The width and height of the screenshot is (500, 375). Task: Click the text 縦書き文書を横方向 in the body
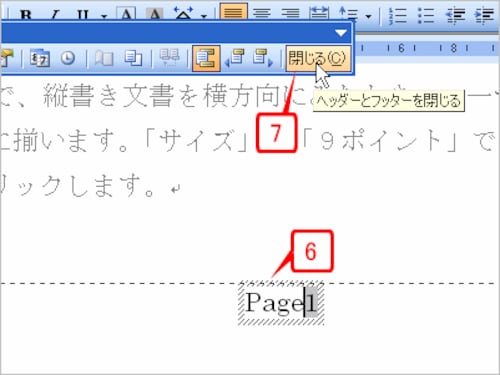[x=161, y=97]
